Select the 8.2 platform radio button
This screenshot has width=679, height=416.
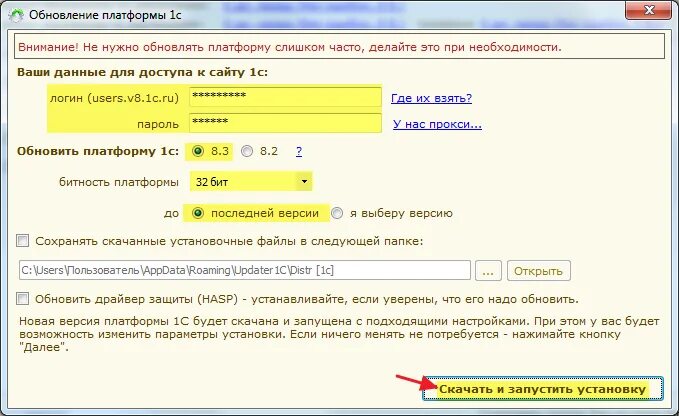(x=247, y=151)
